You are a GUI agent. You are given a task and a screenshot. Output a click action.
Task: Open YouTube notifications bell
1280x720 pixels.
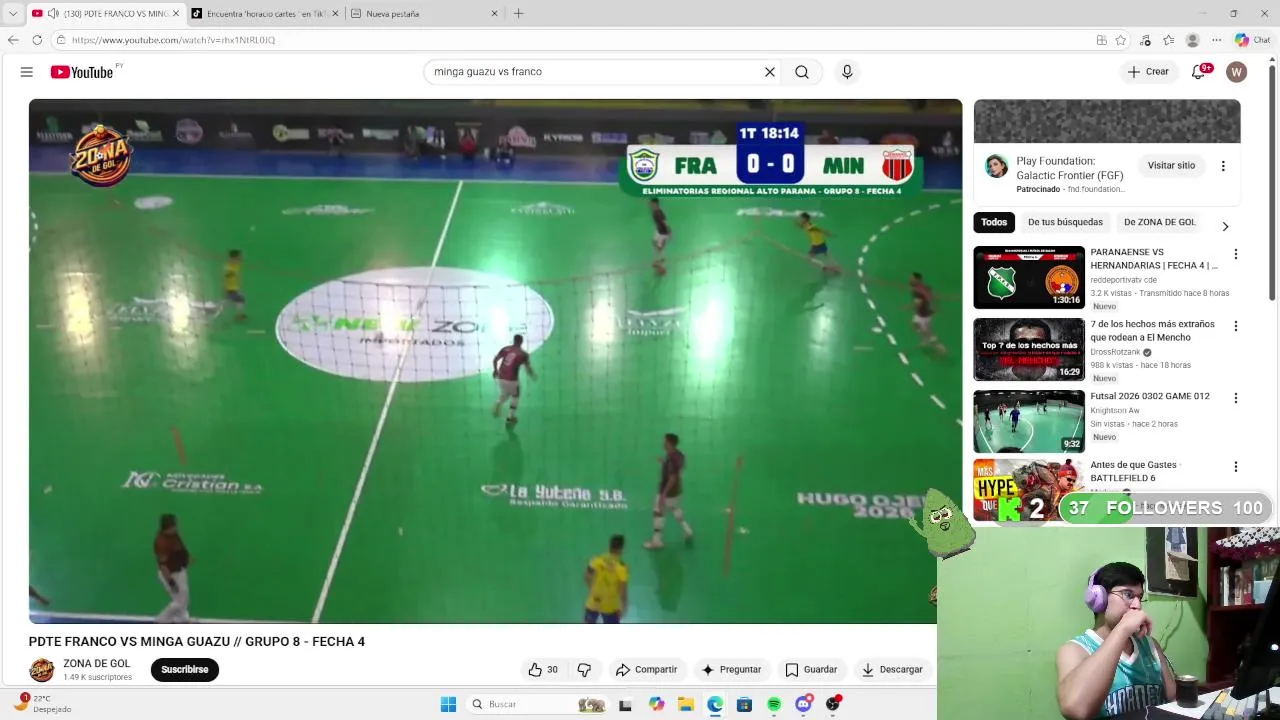(1199, 72)
